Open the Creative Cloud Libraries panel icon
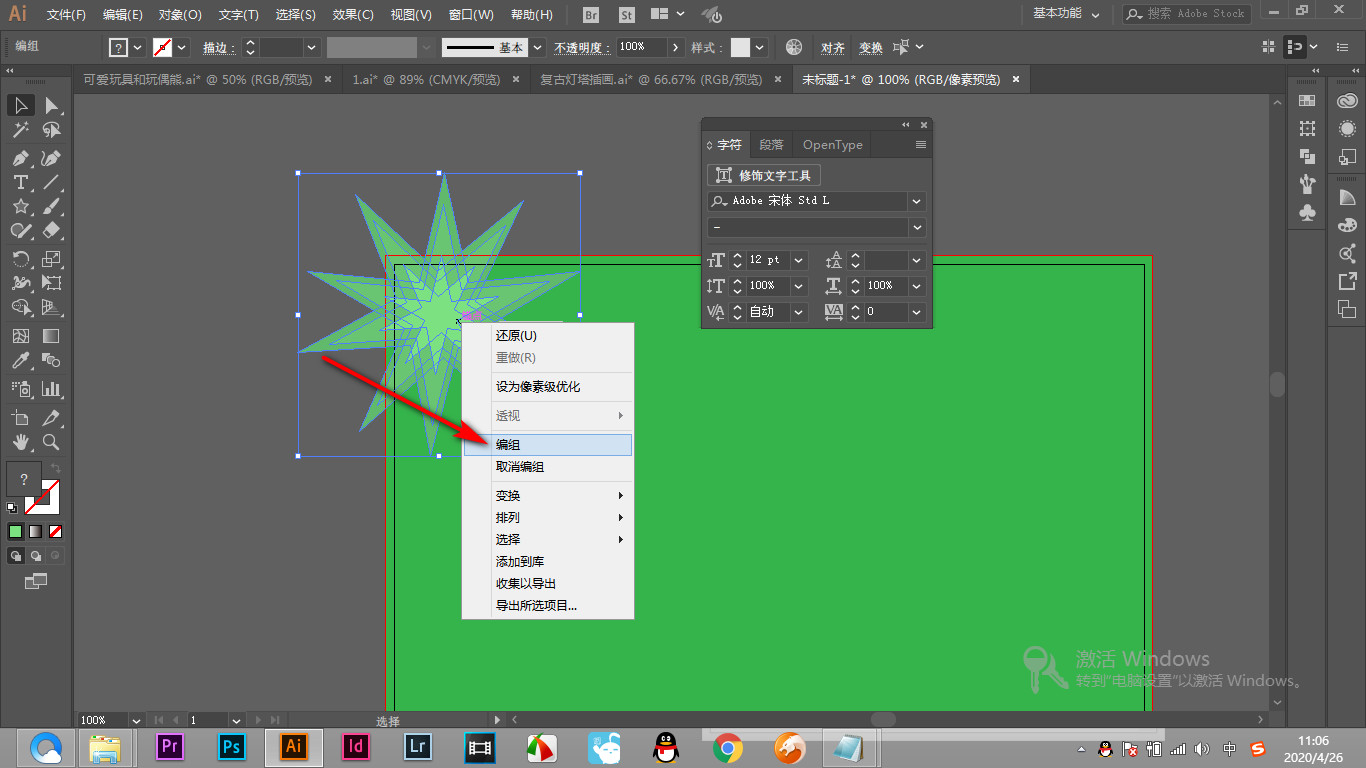 point(1347,101)
